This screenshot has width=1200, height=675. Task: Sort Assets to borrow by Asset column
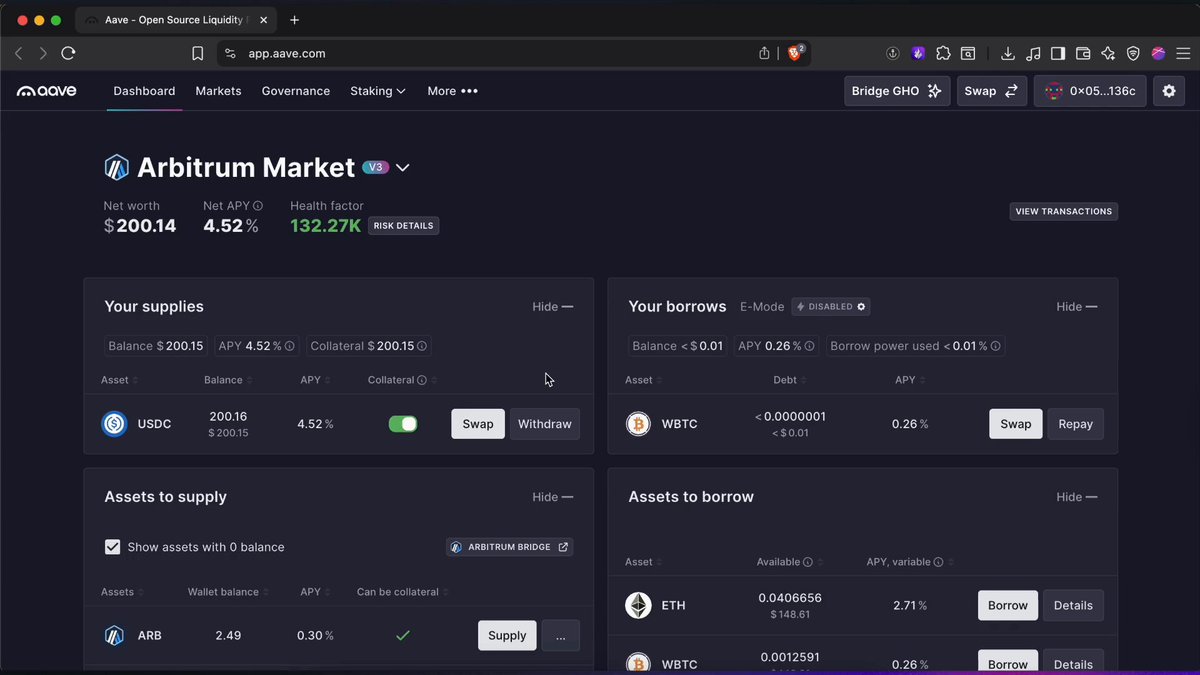point(642,562)
